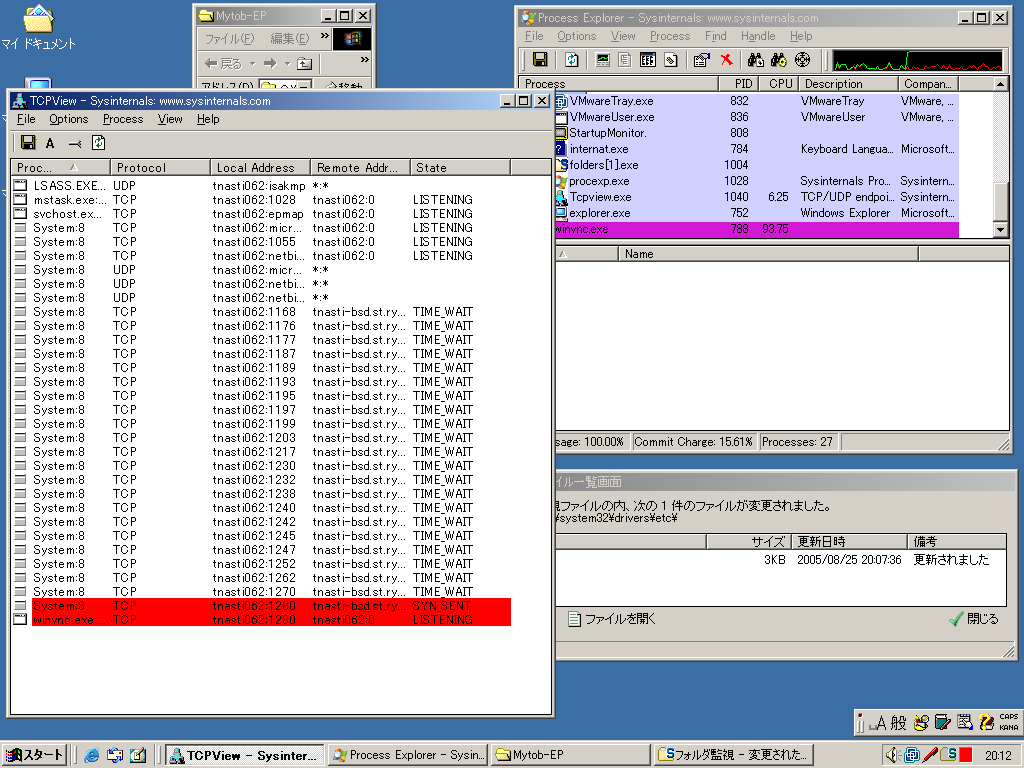Toggle show unconnected endpoints icon in TCPView

(74, 143)
